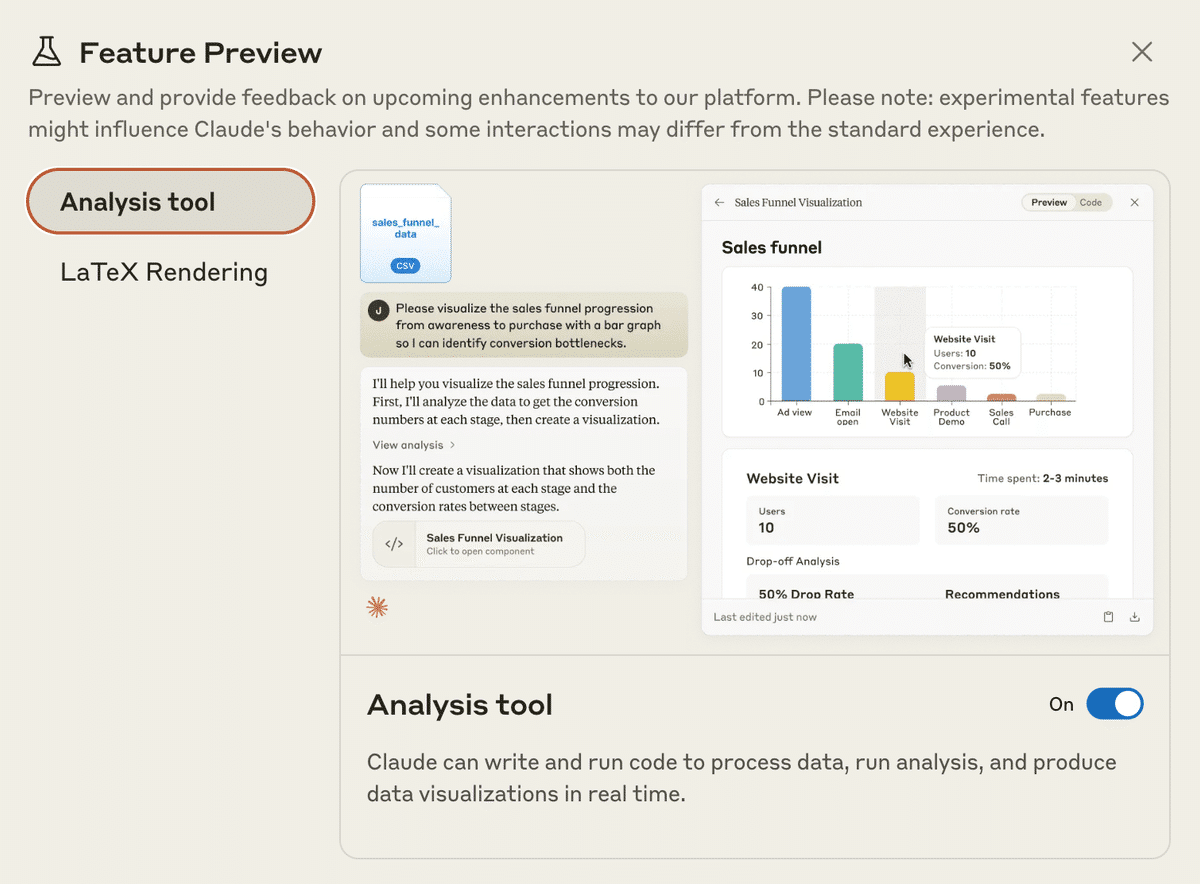Open the LaTeX Rendering tab
Image resolution: width=1200 pixels, height=884 pixels.
point(164,272)
